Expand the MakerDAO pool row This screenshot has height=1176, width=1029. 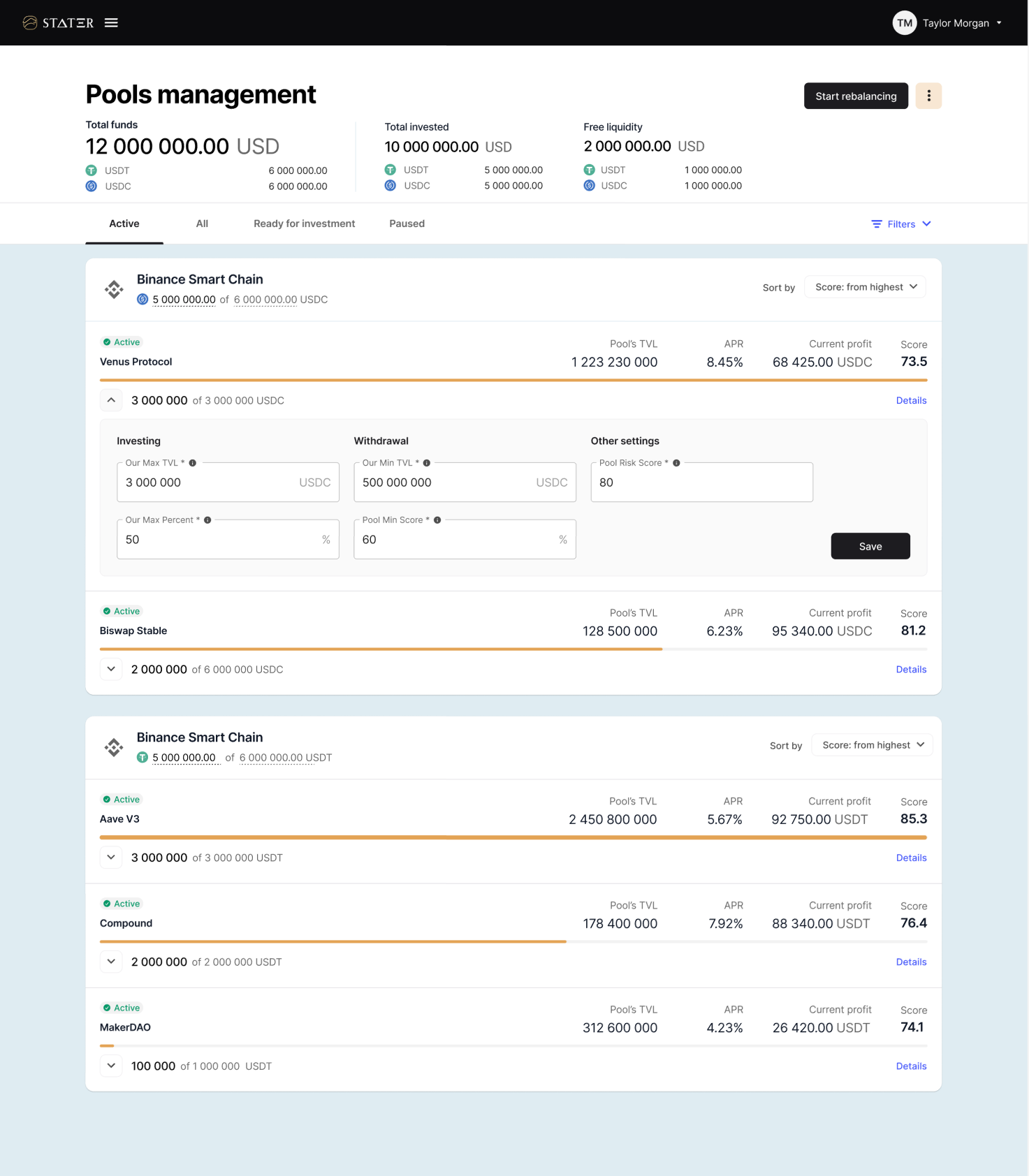click(111, 1066)
